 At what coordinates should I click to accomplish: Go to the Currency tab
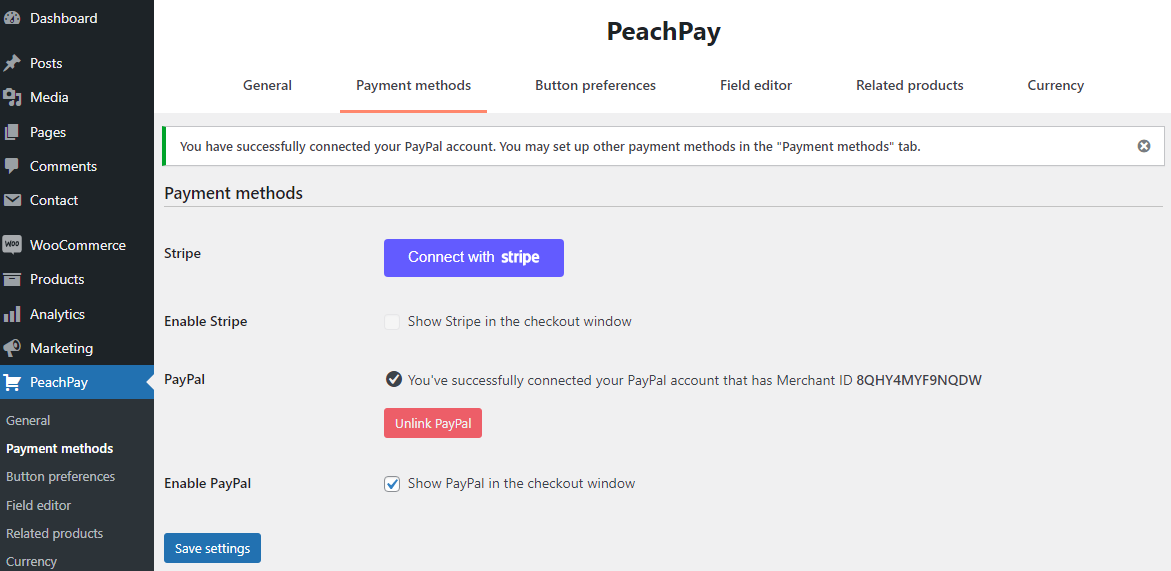pos(1055,86)
